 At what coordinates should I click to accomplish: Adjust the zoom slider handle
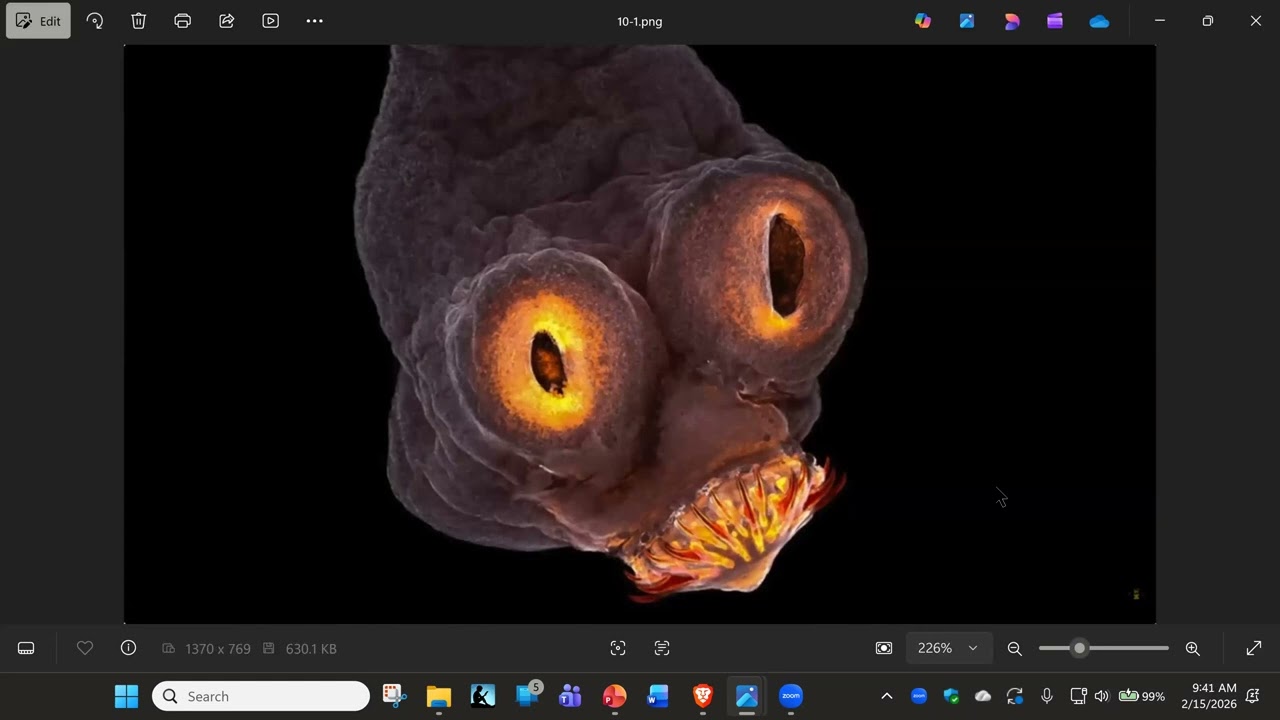point(1079,648)
